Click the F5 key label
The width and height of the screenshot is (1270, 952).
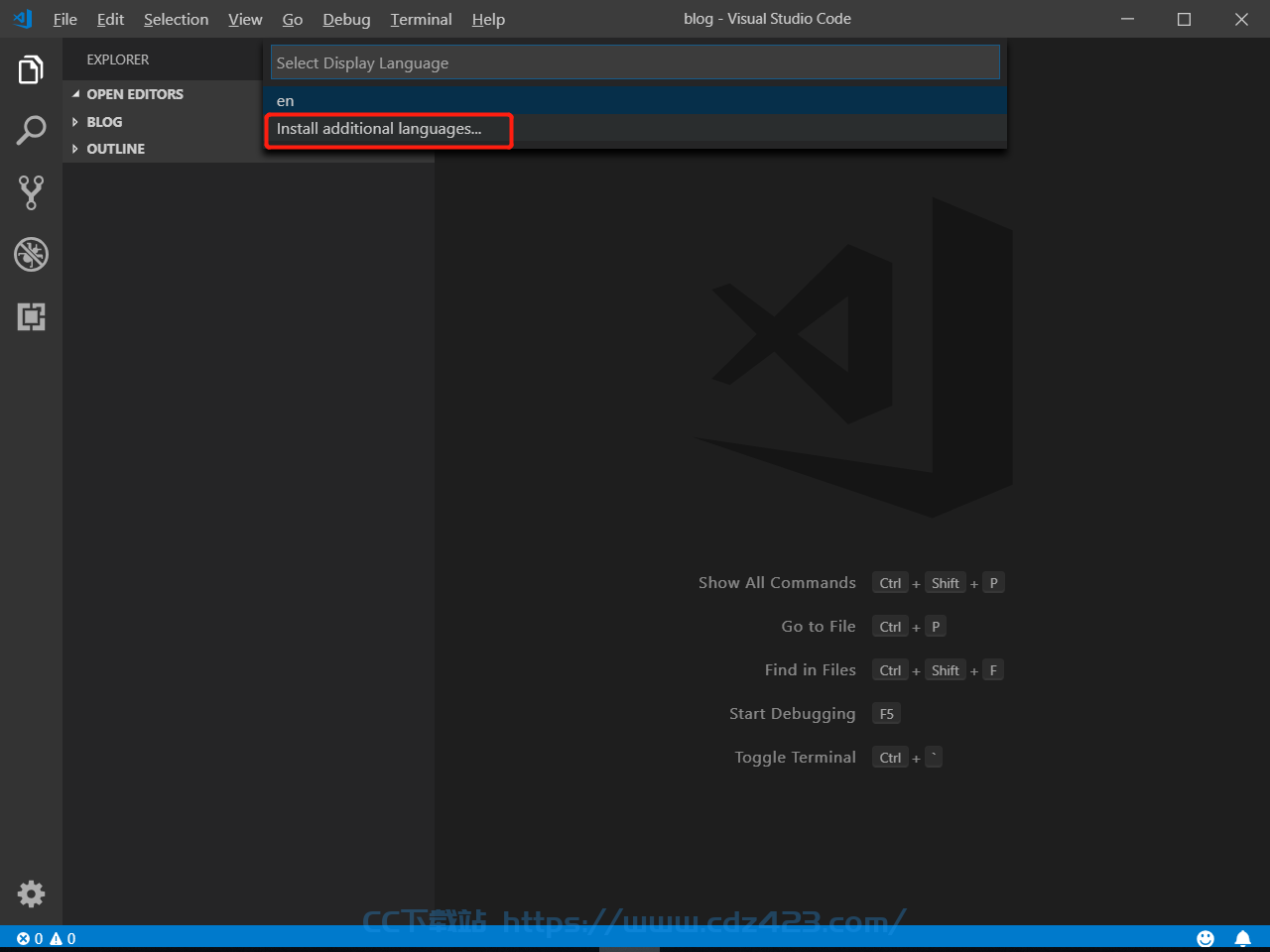887,714
